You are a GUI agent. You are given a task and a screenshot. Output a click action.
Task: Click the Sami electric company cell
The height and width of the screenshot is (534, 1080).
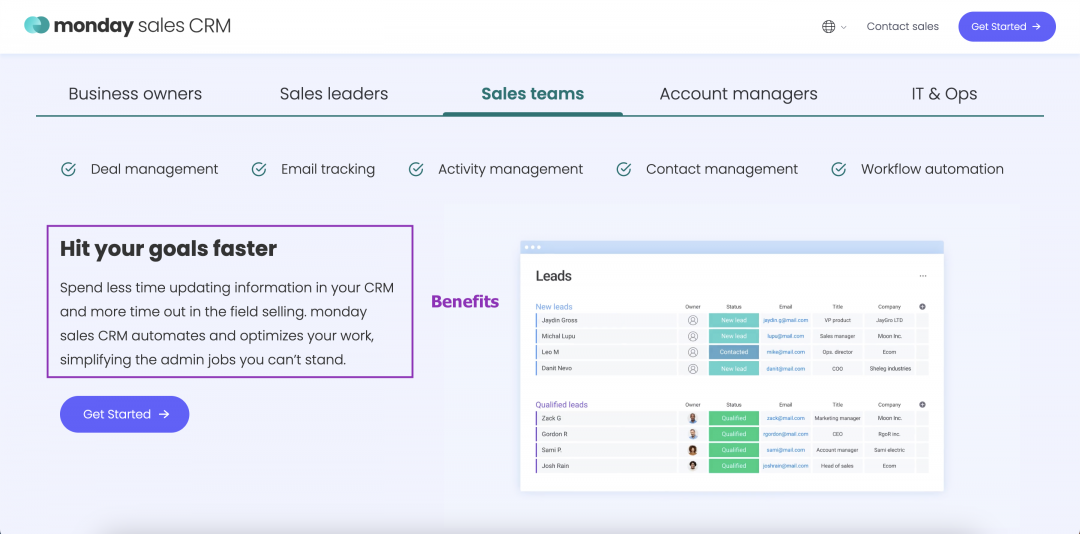[x=890, y=450]
